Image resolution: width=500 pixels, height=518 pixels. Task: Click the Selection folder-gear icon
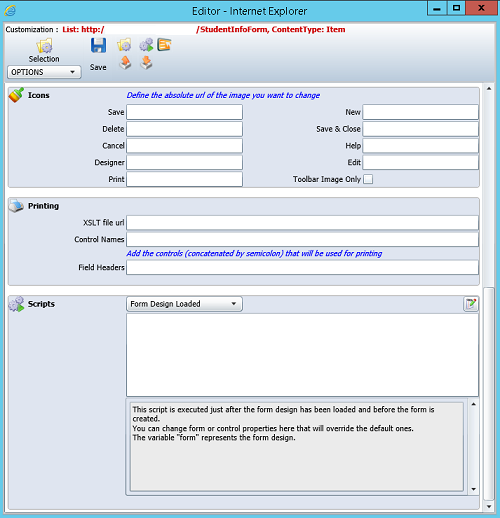(x=44, y=46)
